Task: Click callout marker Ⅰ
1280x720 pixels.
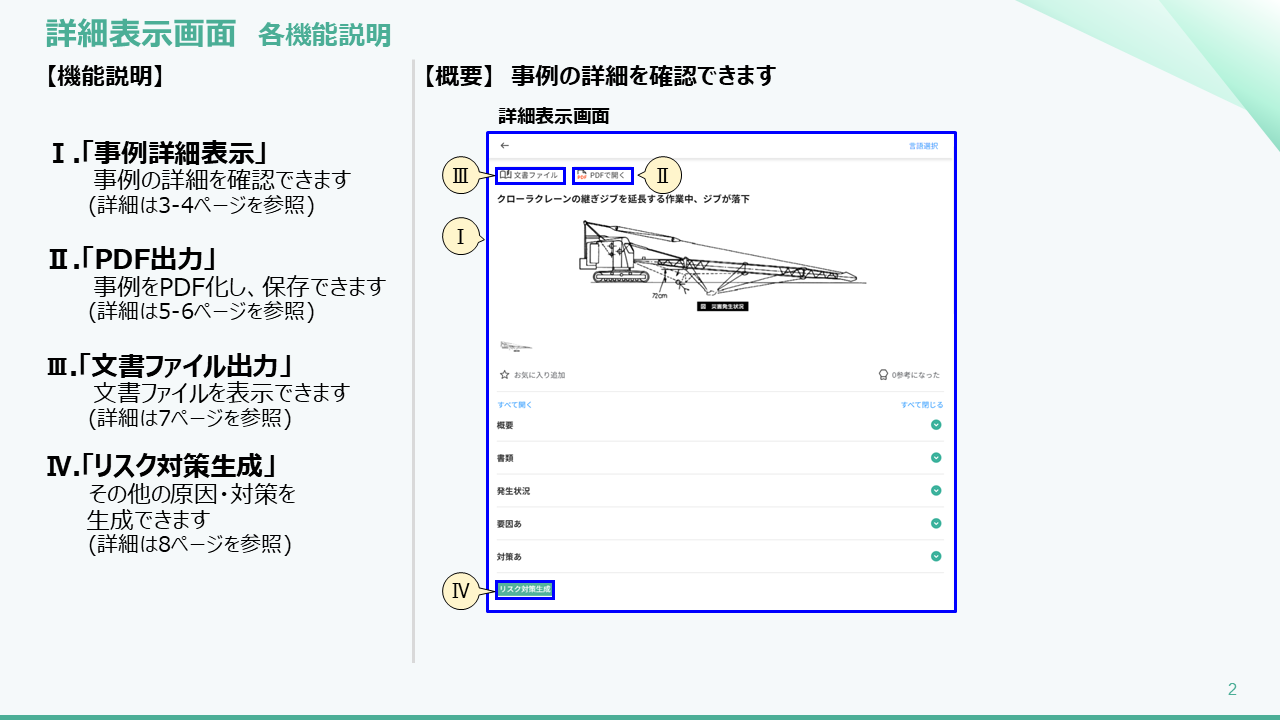Action: [461, 237]
